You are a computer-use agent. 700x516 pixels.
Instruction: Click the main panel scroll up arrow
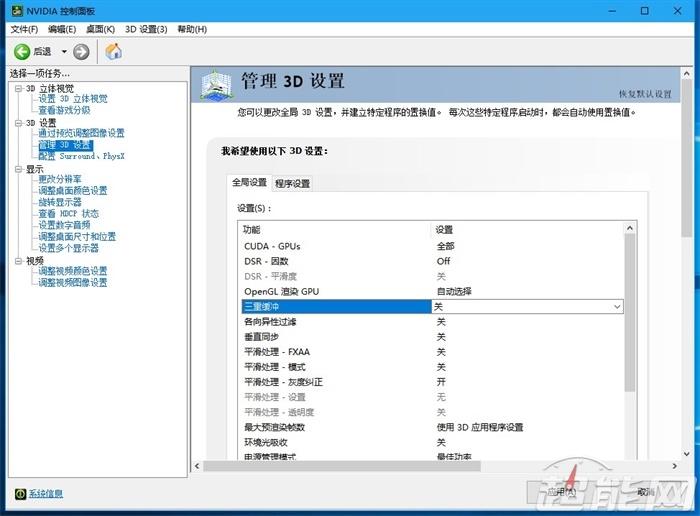click(x=687, y=73)
